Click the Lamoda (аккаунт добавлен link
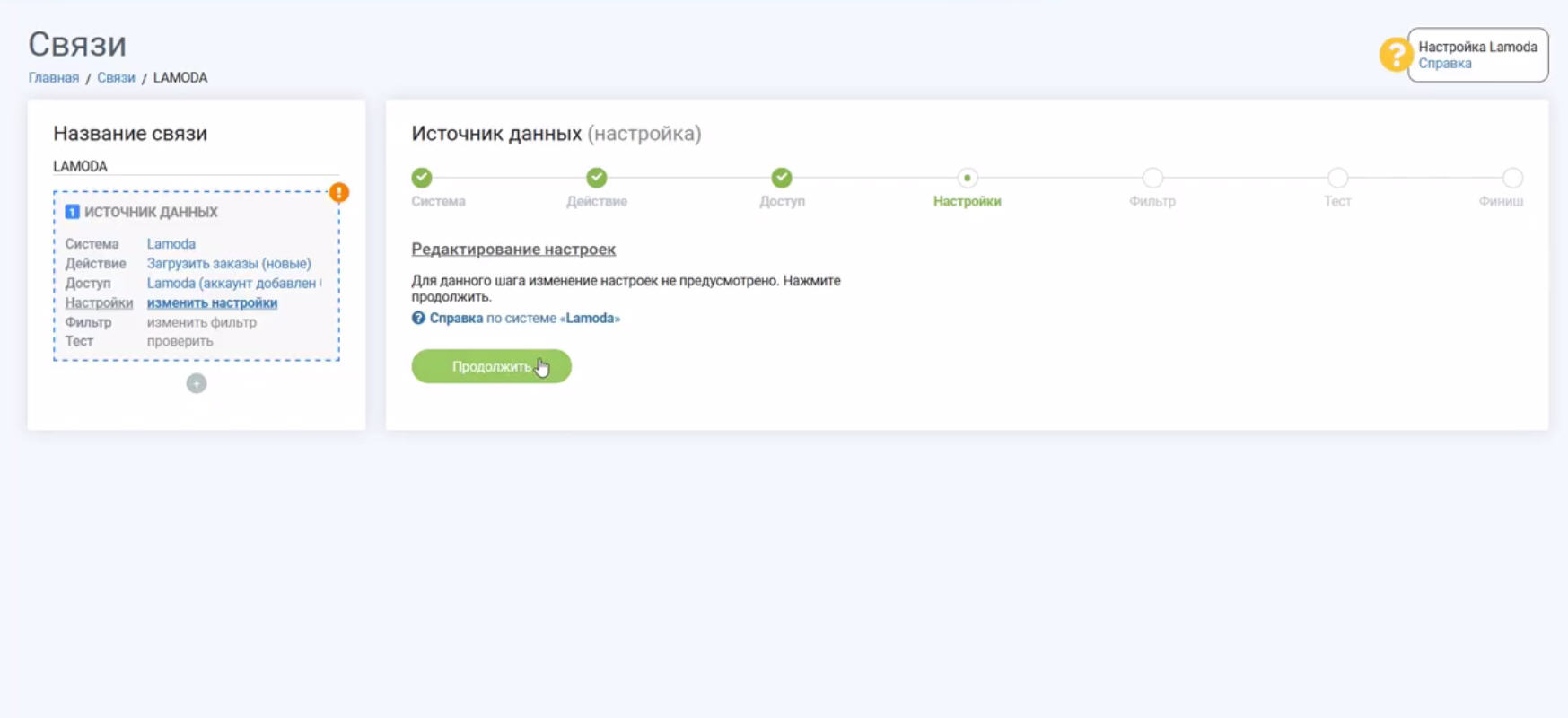Viewport: 1568px width, 718px height. pos(233,283)
